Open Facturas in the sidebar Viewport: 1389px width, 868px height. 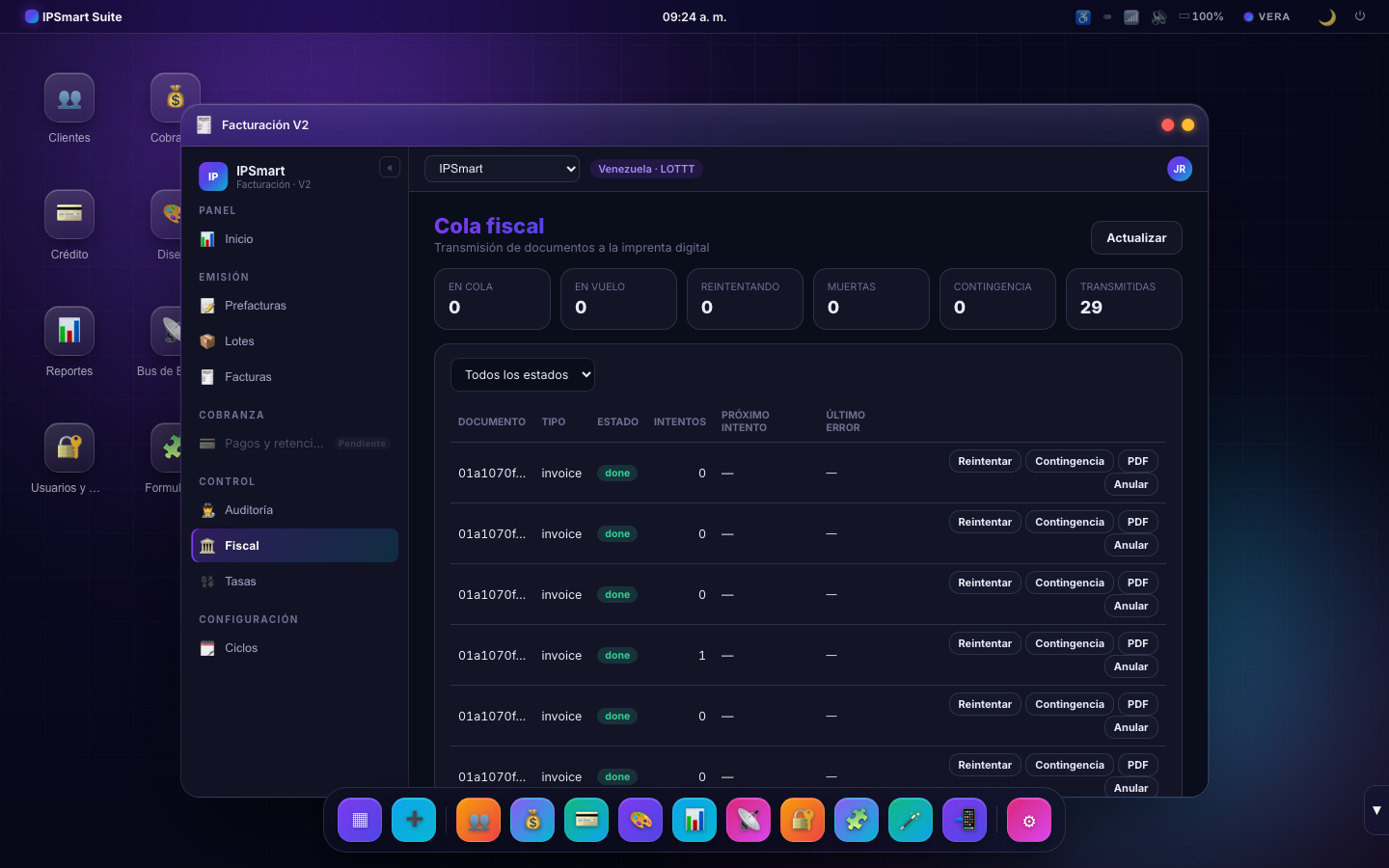pyautogui.click(x=294, y=377)
